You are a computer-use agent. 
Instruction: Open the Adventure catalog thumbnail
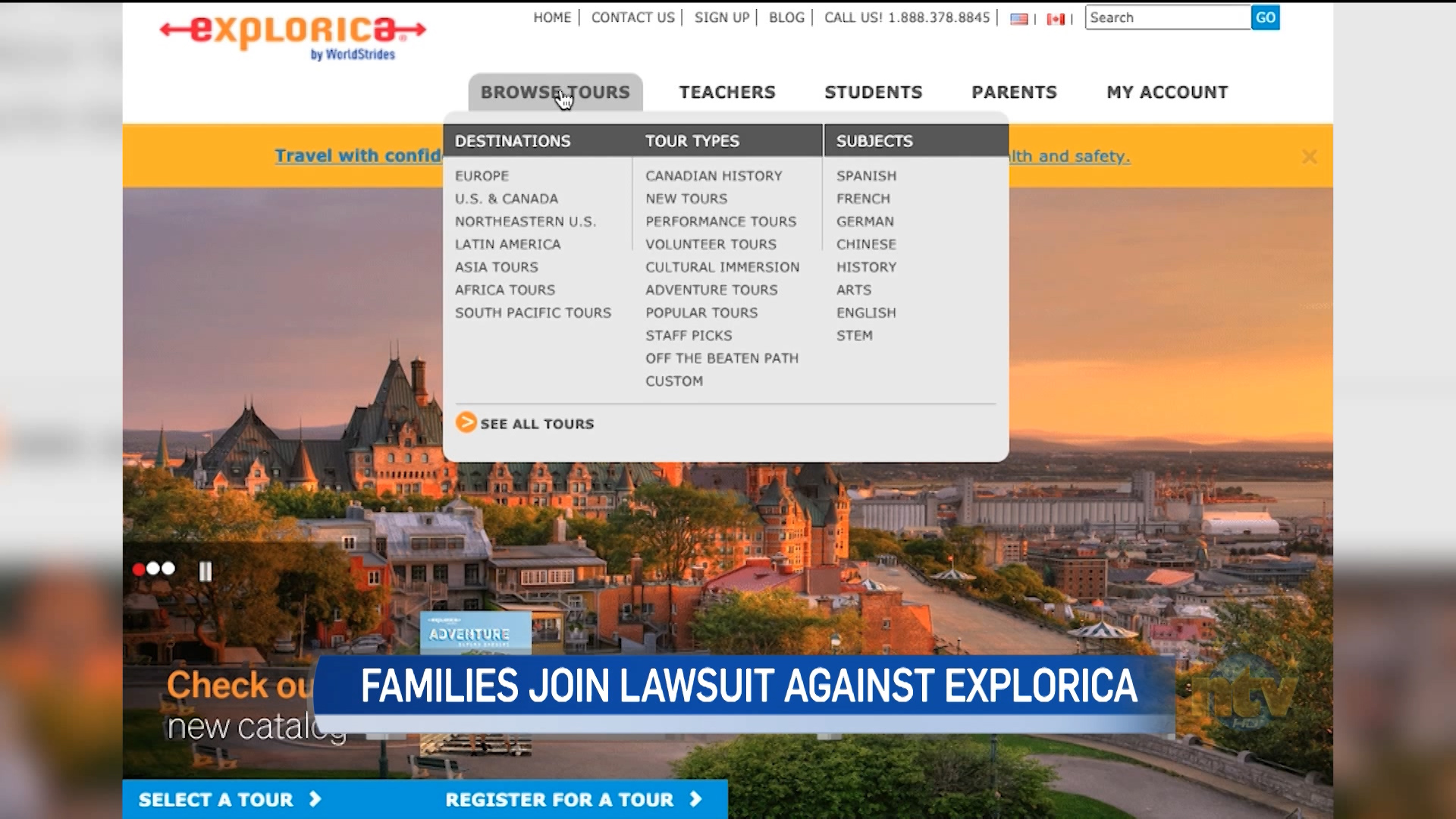(x=475, y=633)
